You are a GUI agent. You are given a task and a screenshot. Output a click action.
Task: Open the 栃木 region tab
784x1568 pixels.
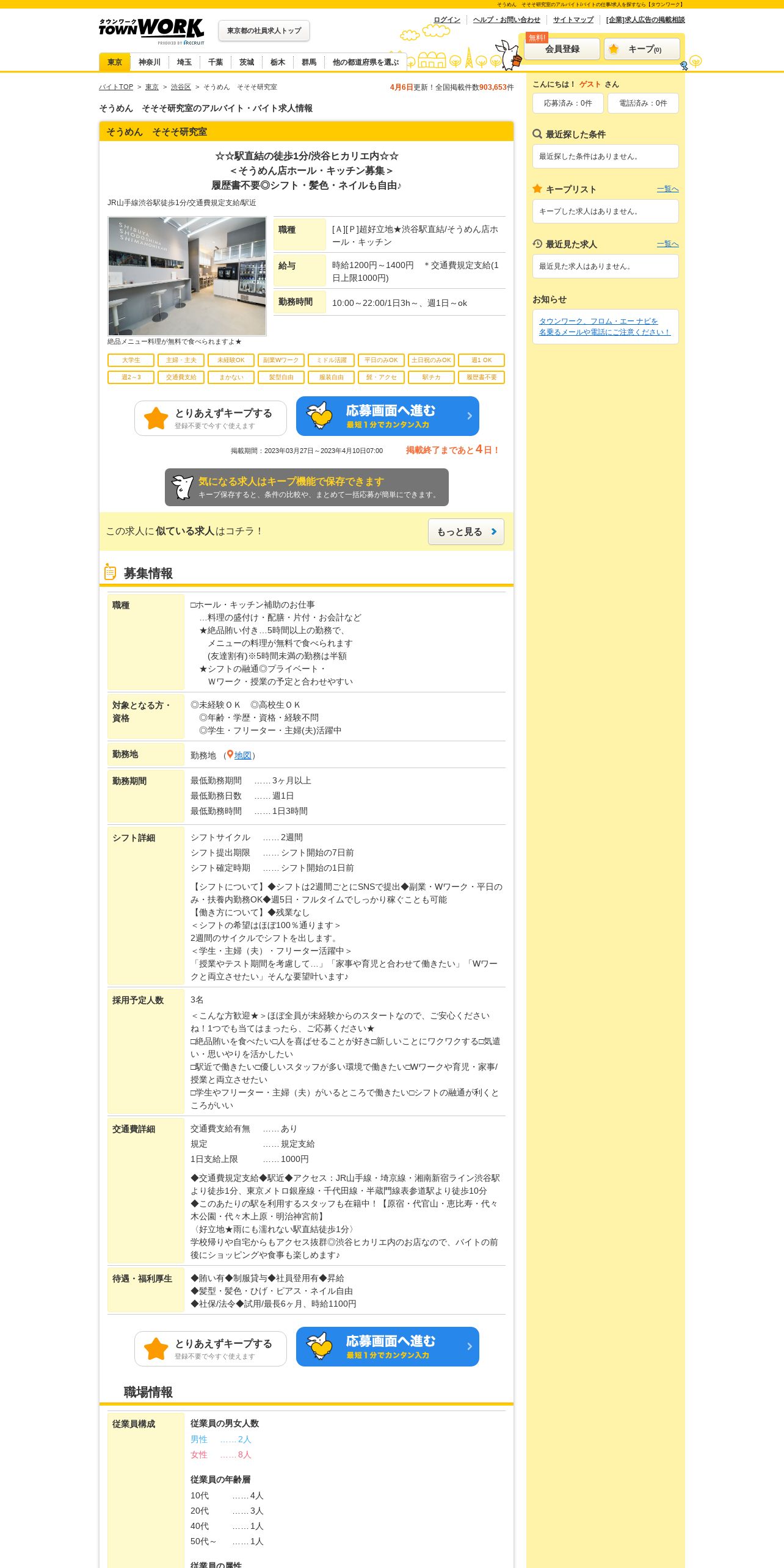pos(278,62)
